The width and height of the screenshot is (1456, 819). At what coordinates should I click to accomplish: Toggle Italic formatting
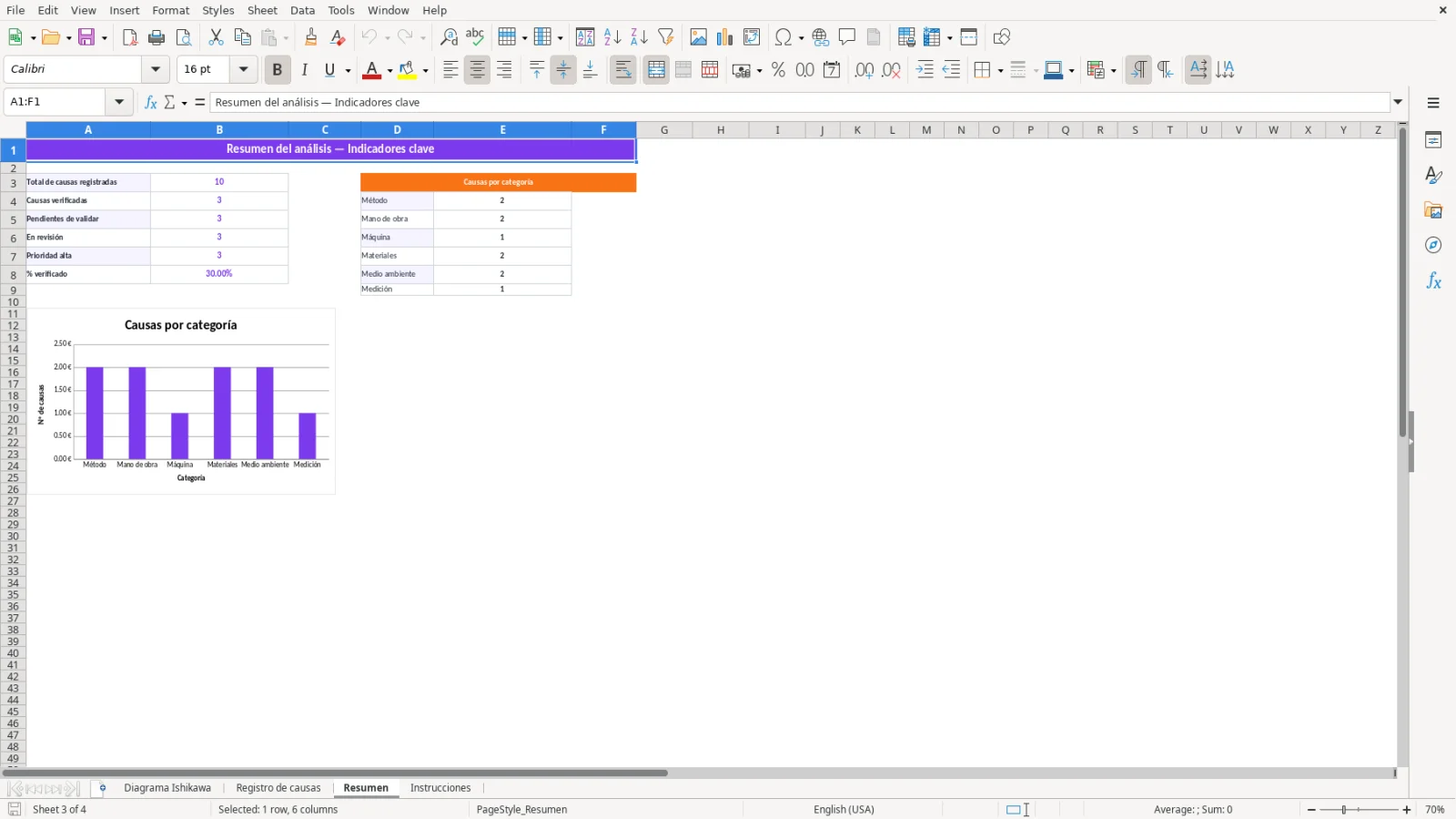[304, 70]
